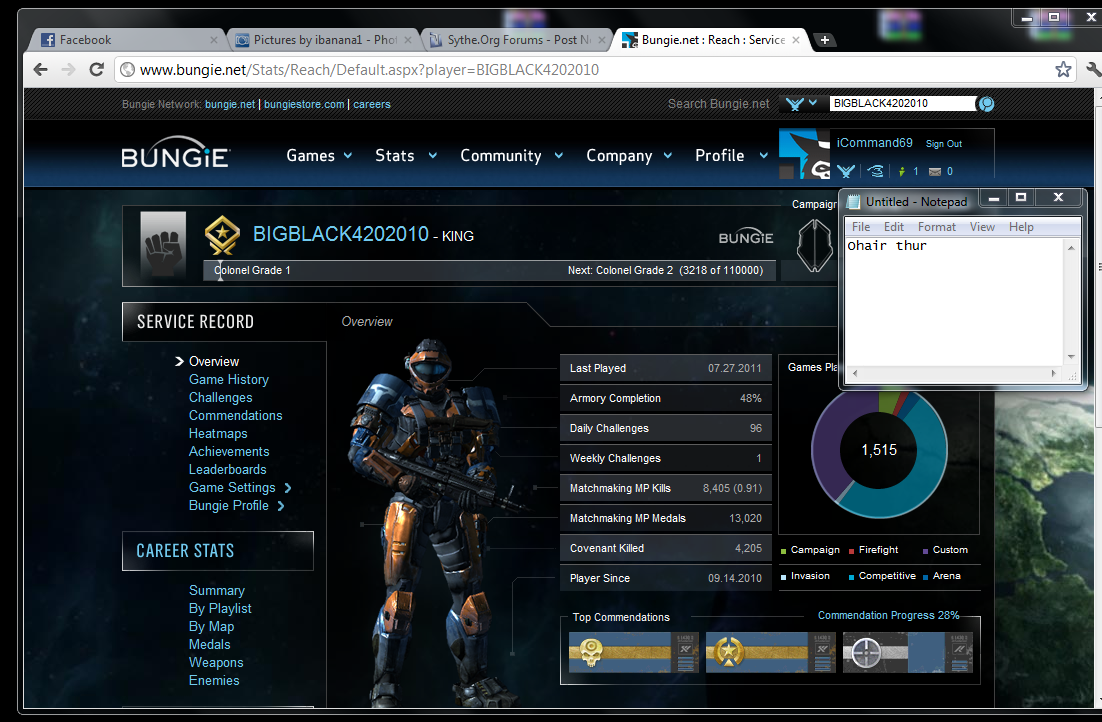
Task: Click the Covenant Killed stat row
Action: [x=666, y=548]
